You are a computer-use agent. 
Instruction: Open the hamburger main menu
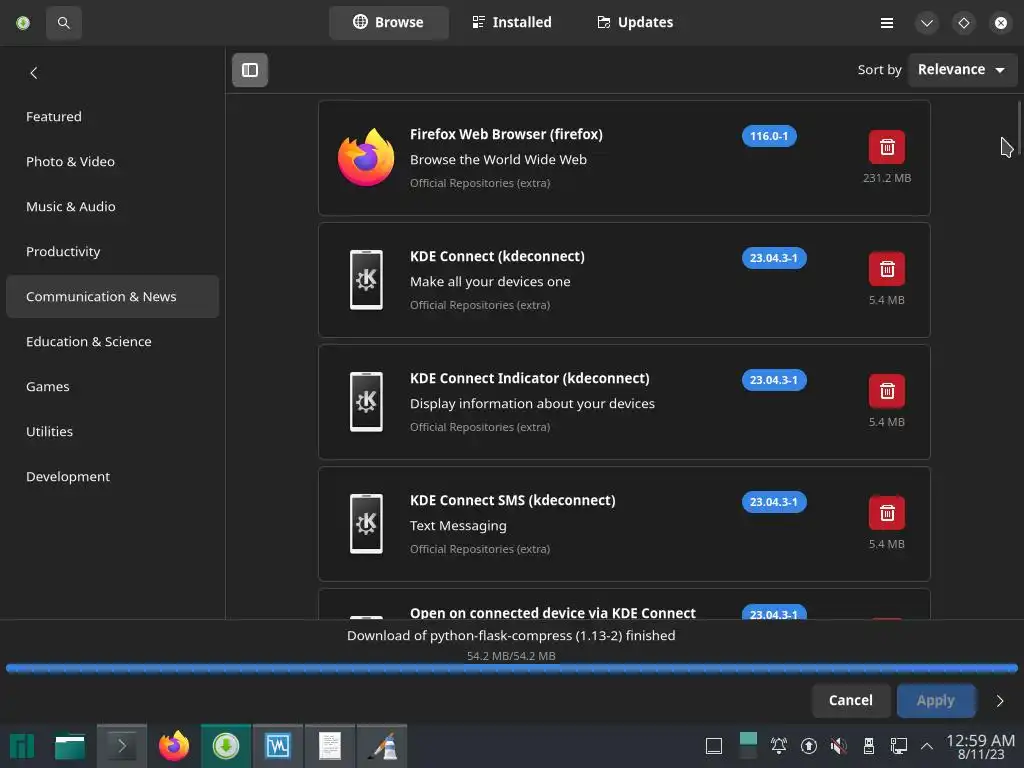[886, 23]
